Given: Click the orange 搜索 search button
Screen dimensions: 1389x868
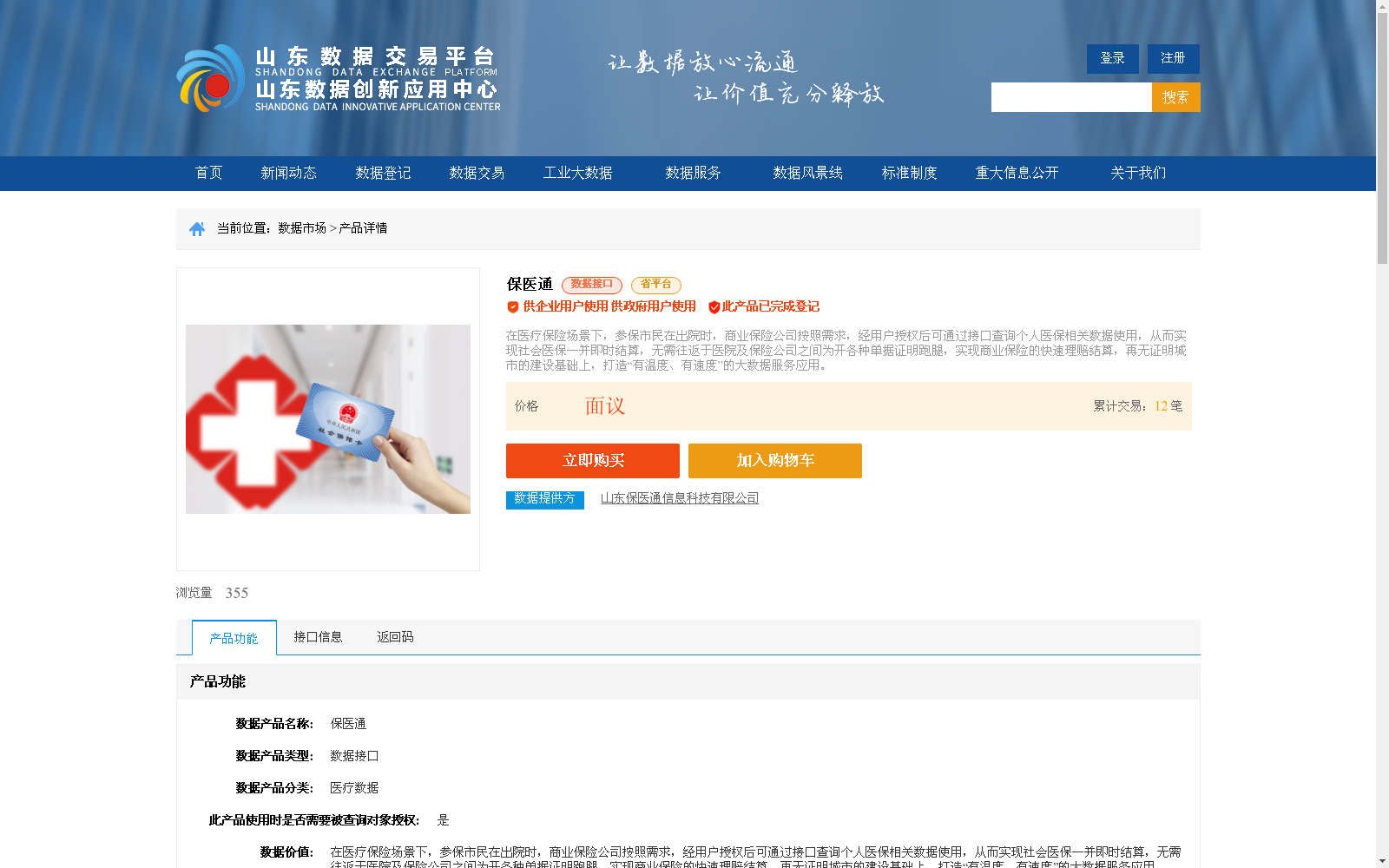Looking at the screenshot, I should point(1176,97).
